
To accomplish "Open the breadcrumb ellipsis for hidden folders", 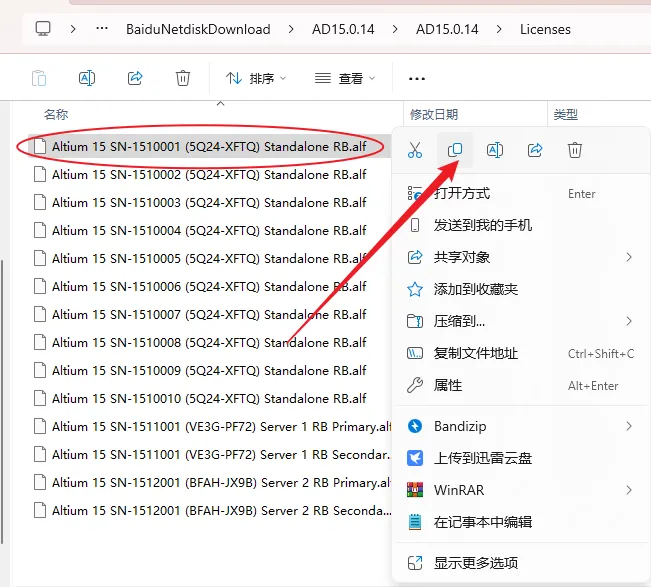I will click(x=102, y=29).
